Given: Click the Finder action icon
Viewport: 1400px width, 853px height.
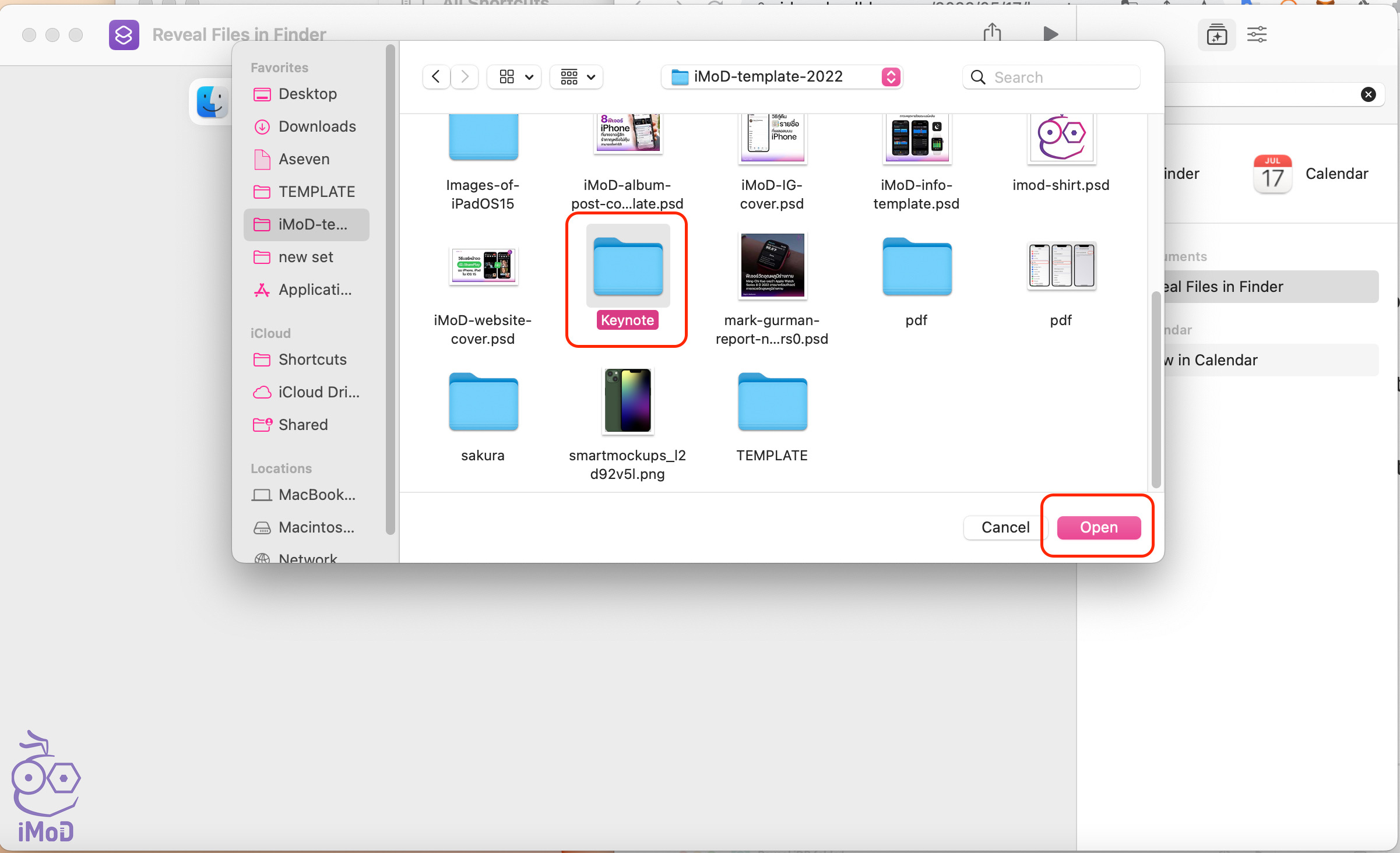Looking at the screenshot, I should (212, 102).
